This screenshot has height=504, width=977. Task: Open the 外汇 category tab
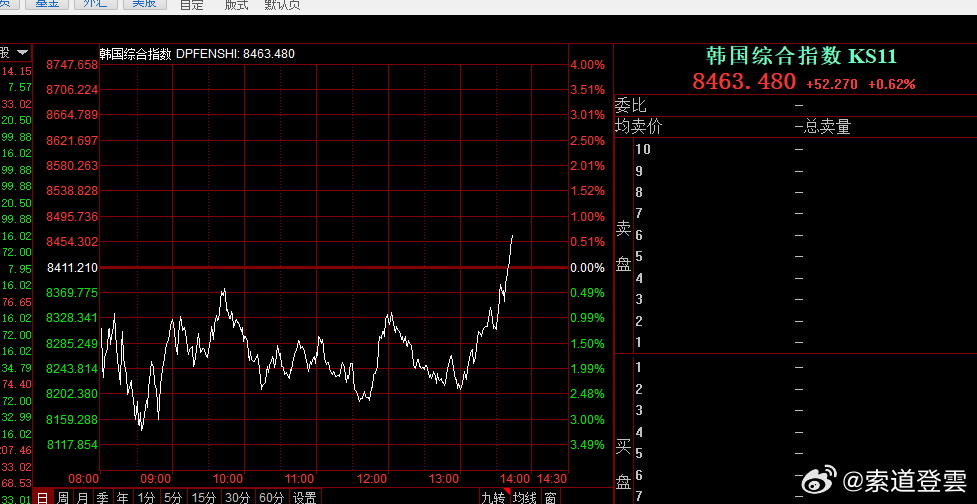(x=95, y=4)
